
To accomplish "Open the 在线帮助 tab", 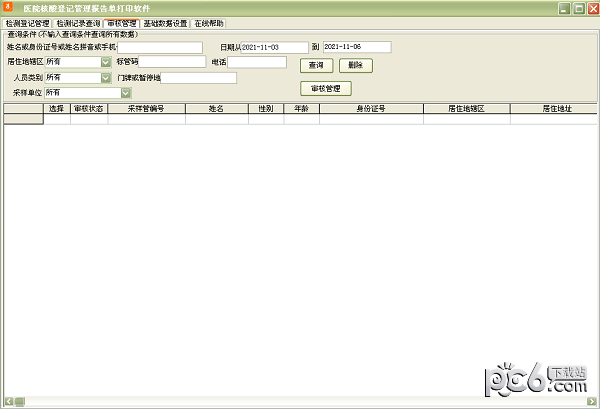I will [x=209, y=23].
